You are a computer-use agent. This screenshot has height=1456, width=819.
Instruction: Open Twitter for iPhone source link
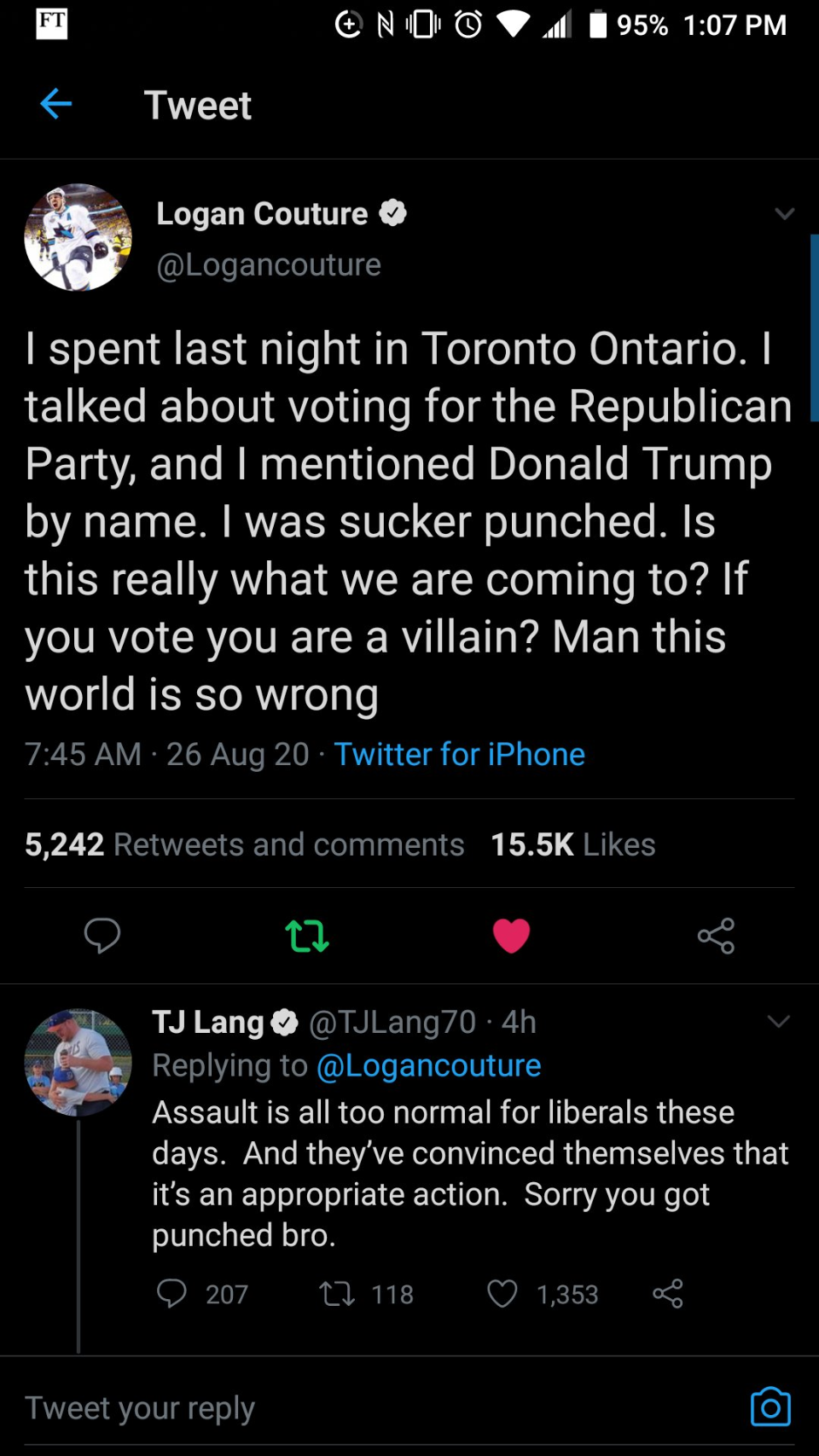click(459, 754)
